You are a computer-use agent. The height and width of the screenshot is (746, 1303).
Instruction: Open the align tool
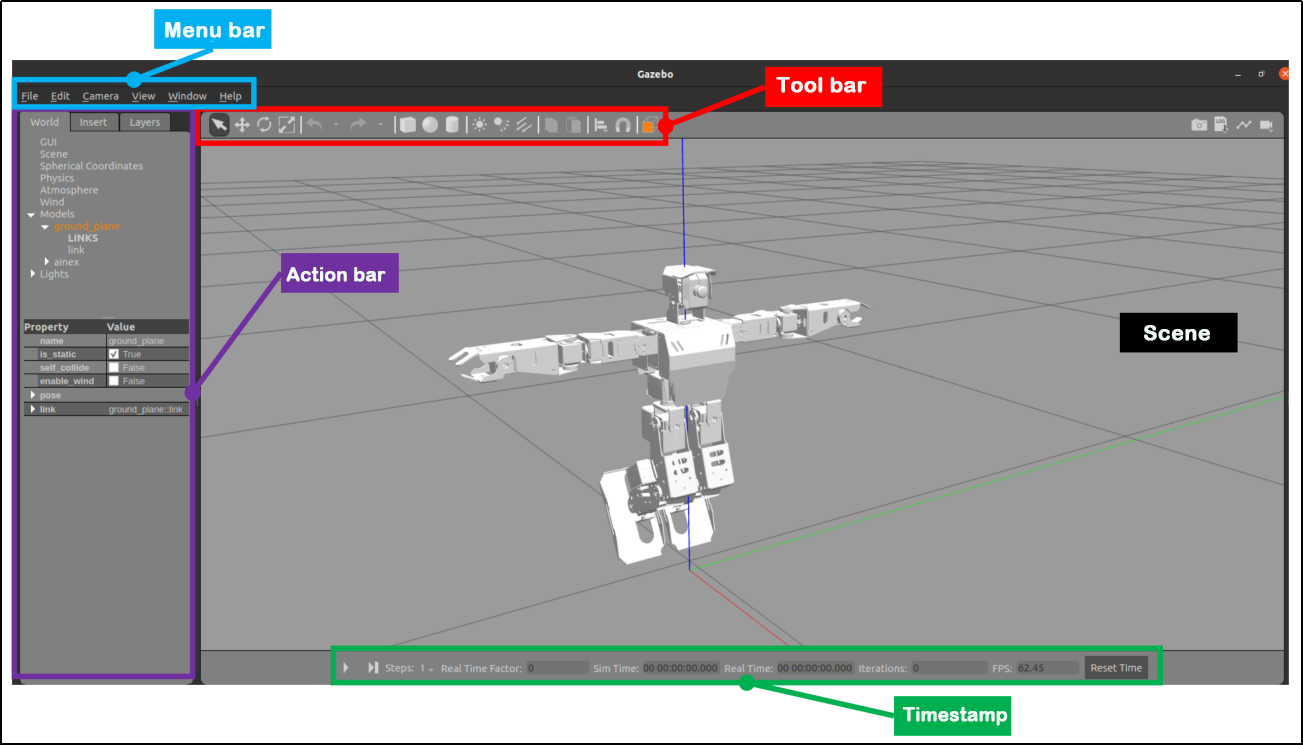(601, 125)
